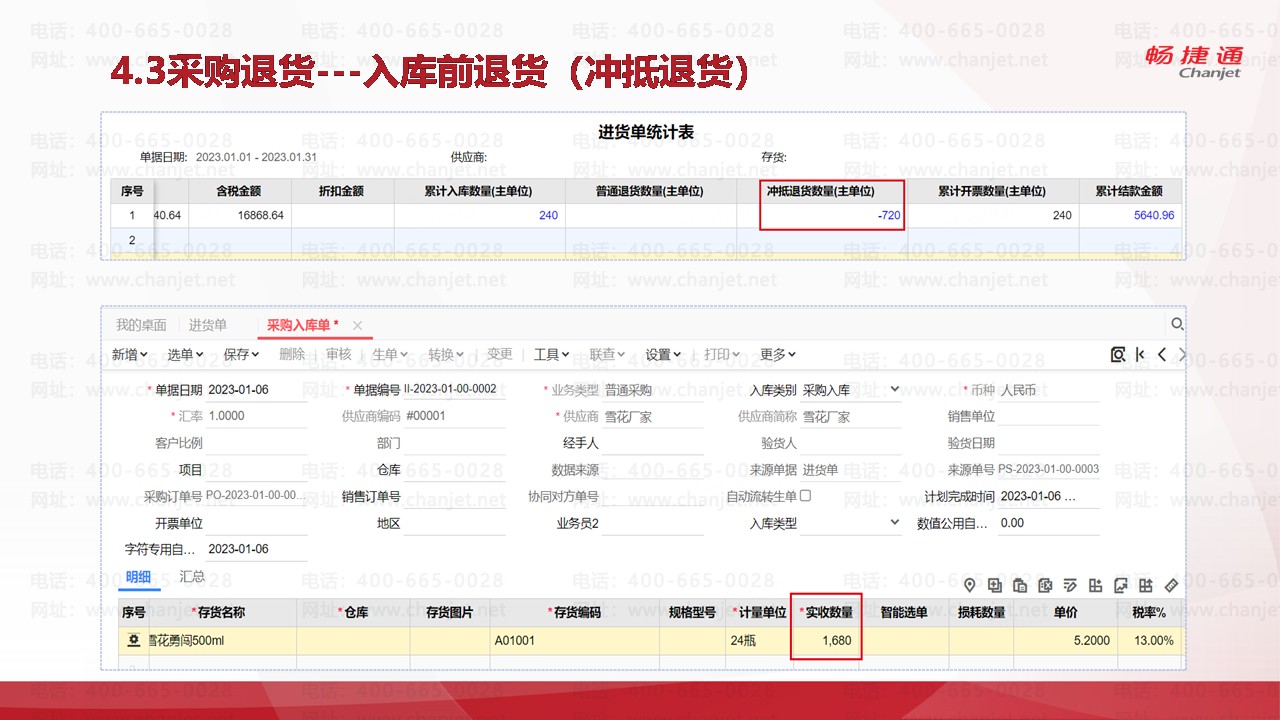Click the gear icon in first detail row
The width and height of the screenshot is (1280, 720).
click(x=134, y=641)
